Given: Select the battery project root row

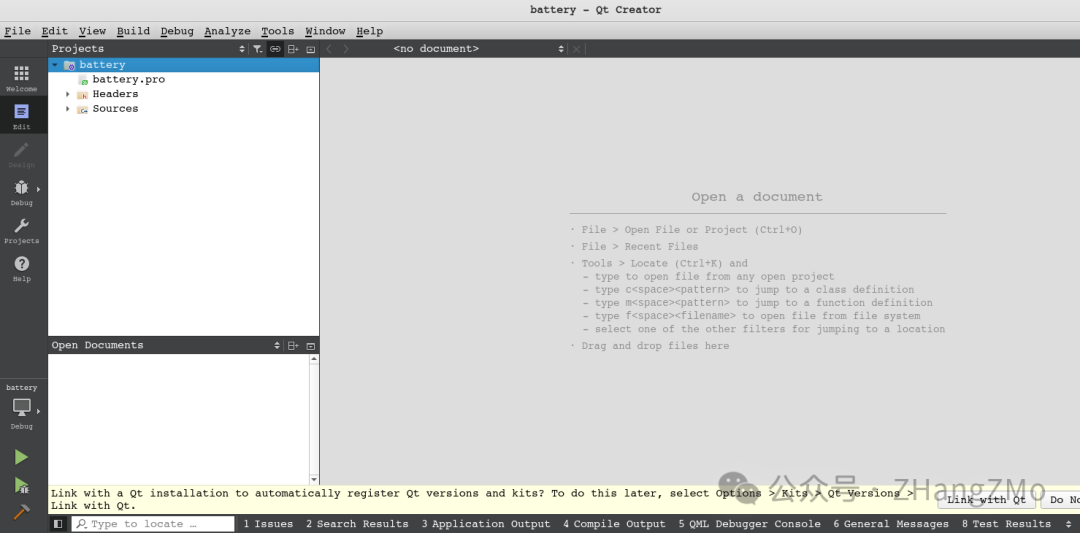Looking at the screenshot, I should tap(184, 65).
